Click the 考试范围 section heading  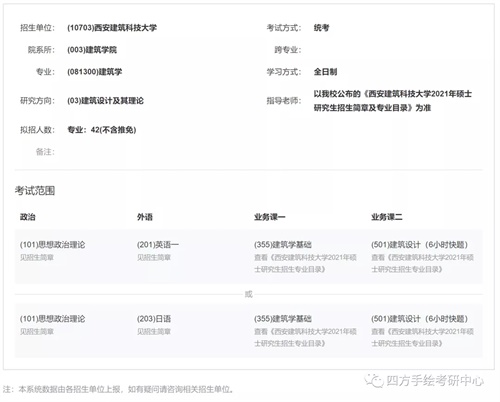pos(35,191)
